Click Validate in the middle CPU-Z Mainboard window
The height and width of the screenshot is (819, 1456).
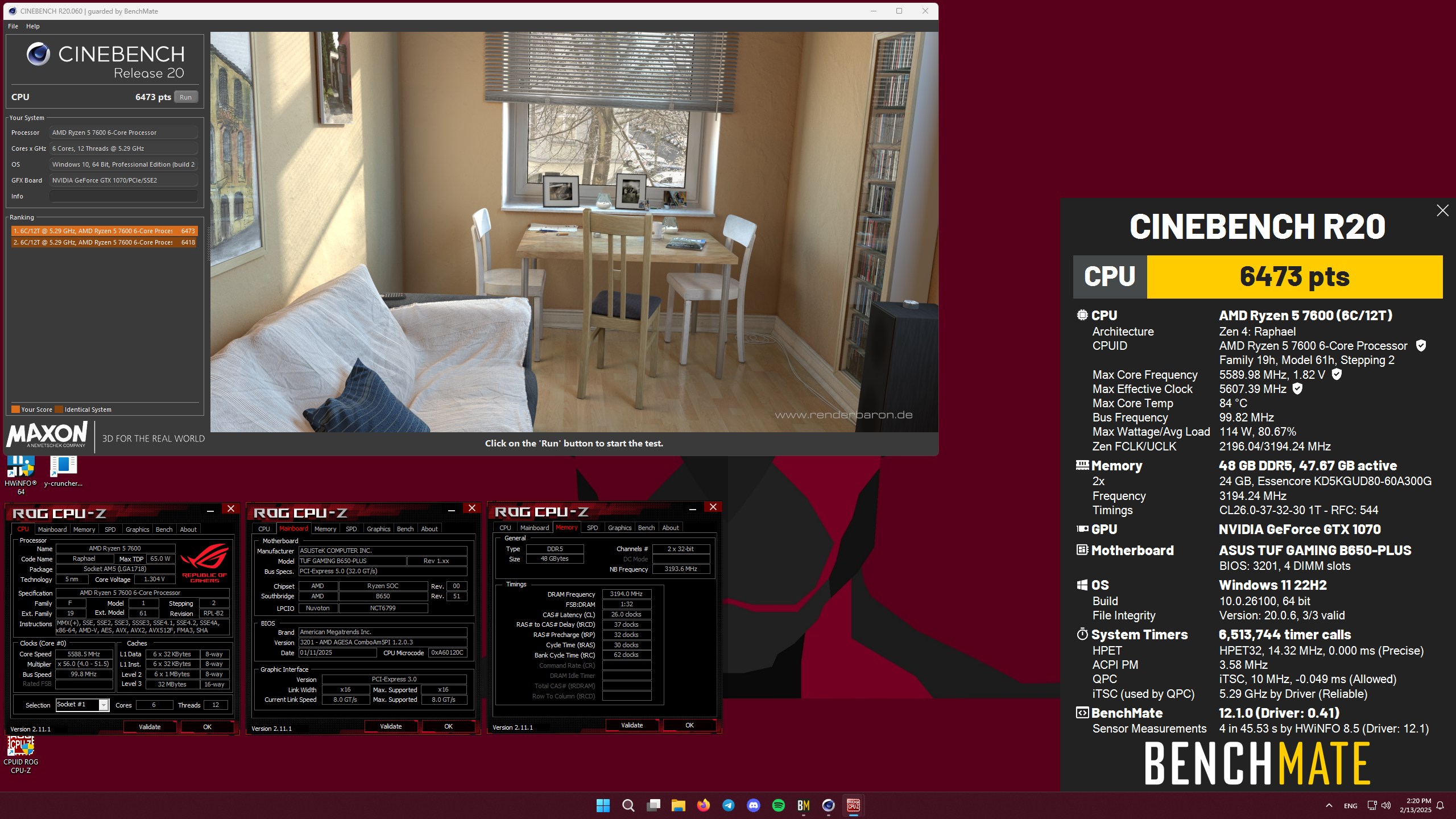tap(391, 726)
